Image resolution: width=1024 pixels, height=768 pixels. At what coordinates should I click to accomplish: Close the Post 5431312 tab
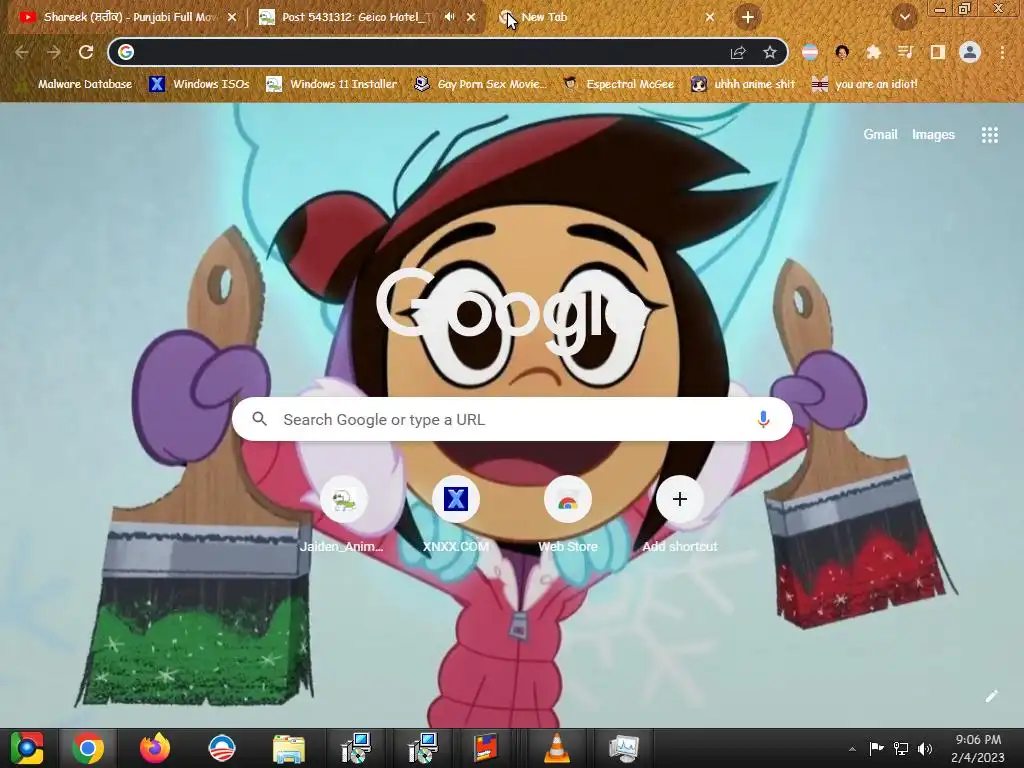(x=472, y=18)
